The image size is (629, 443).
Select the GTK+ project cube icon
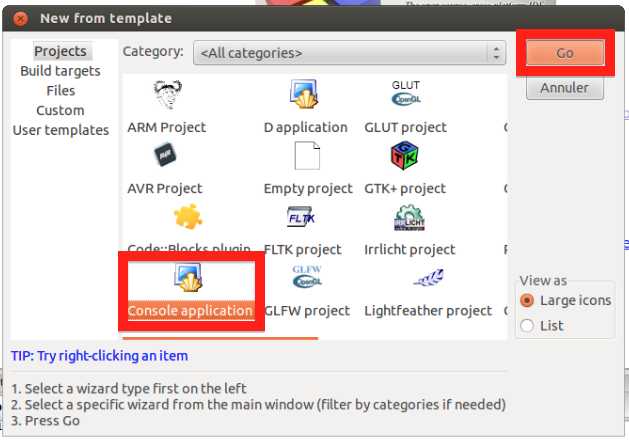(404, 155)
